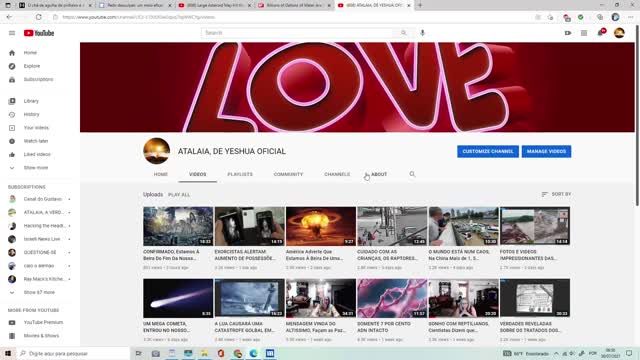Click the Customize Channel button
Image resolution: width=640 pixels, height=360 pixels.
pyautogui.click(x=488, y=151)
